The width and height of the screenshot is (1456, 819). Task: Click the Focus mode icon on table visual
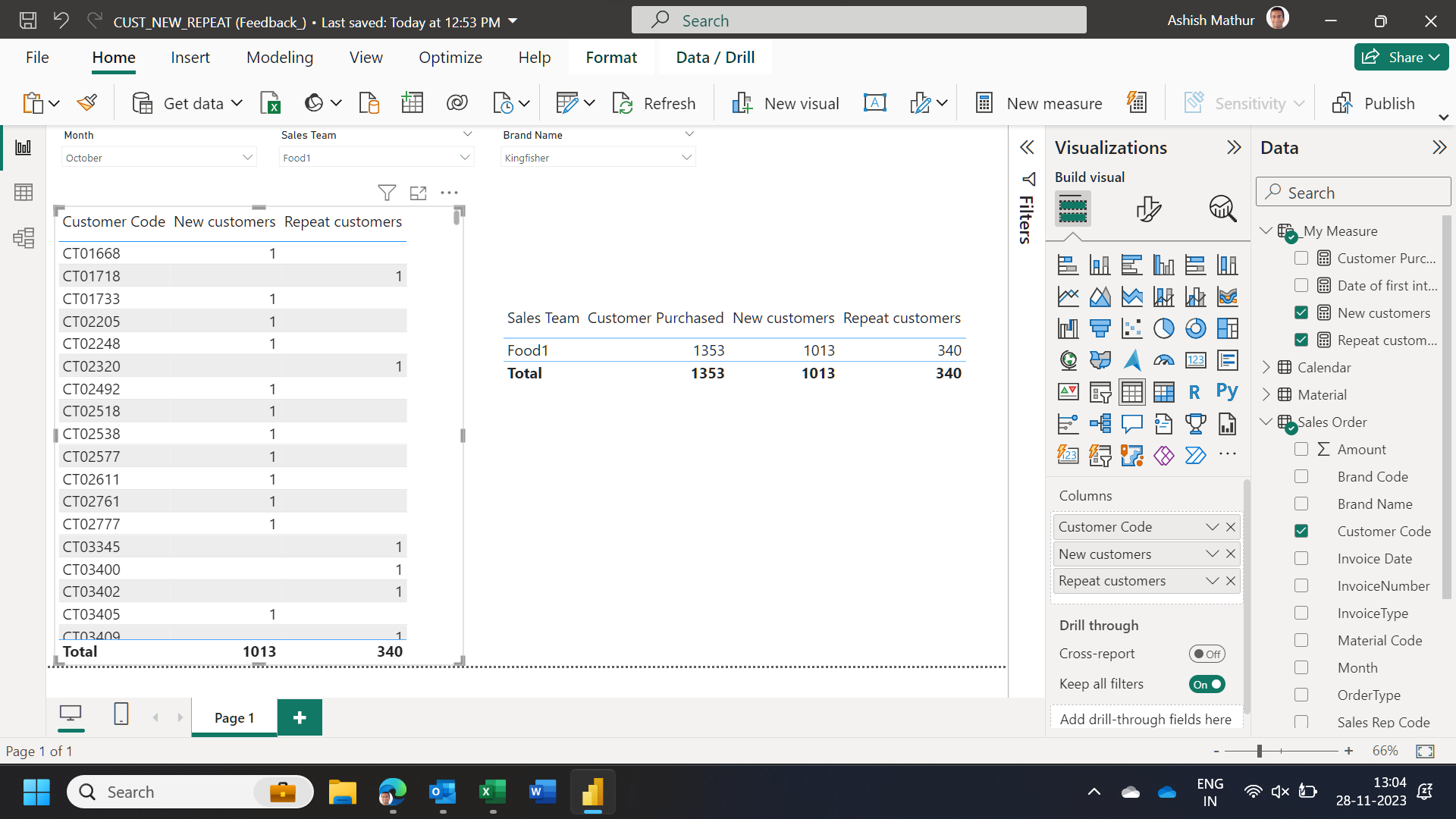(x=418, y=193)
